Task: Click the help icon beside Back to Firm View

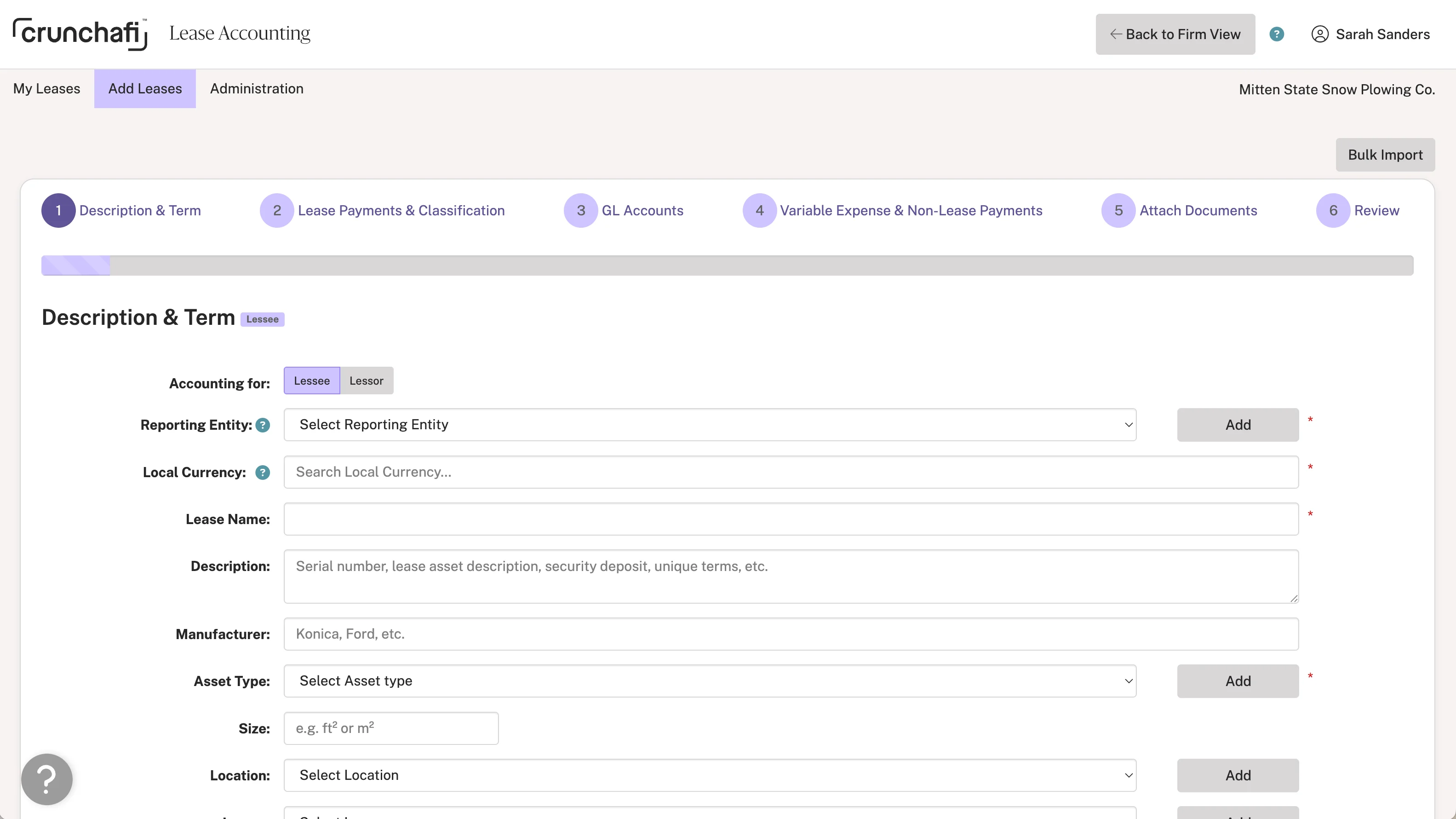Action: 1276,35
